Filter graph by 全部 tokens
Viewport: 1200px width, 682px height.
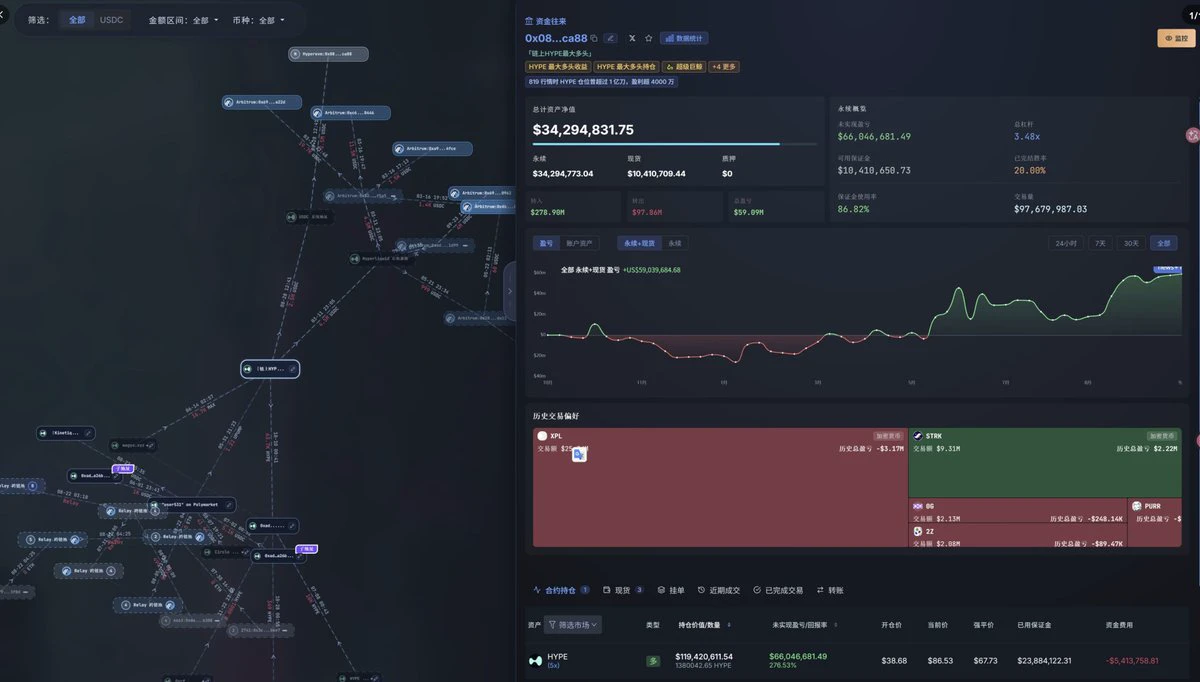[x=77, y=20]
